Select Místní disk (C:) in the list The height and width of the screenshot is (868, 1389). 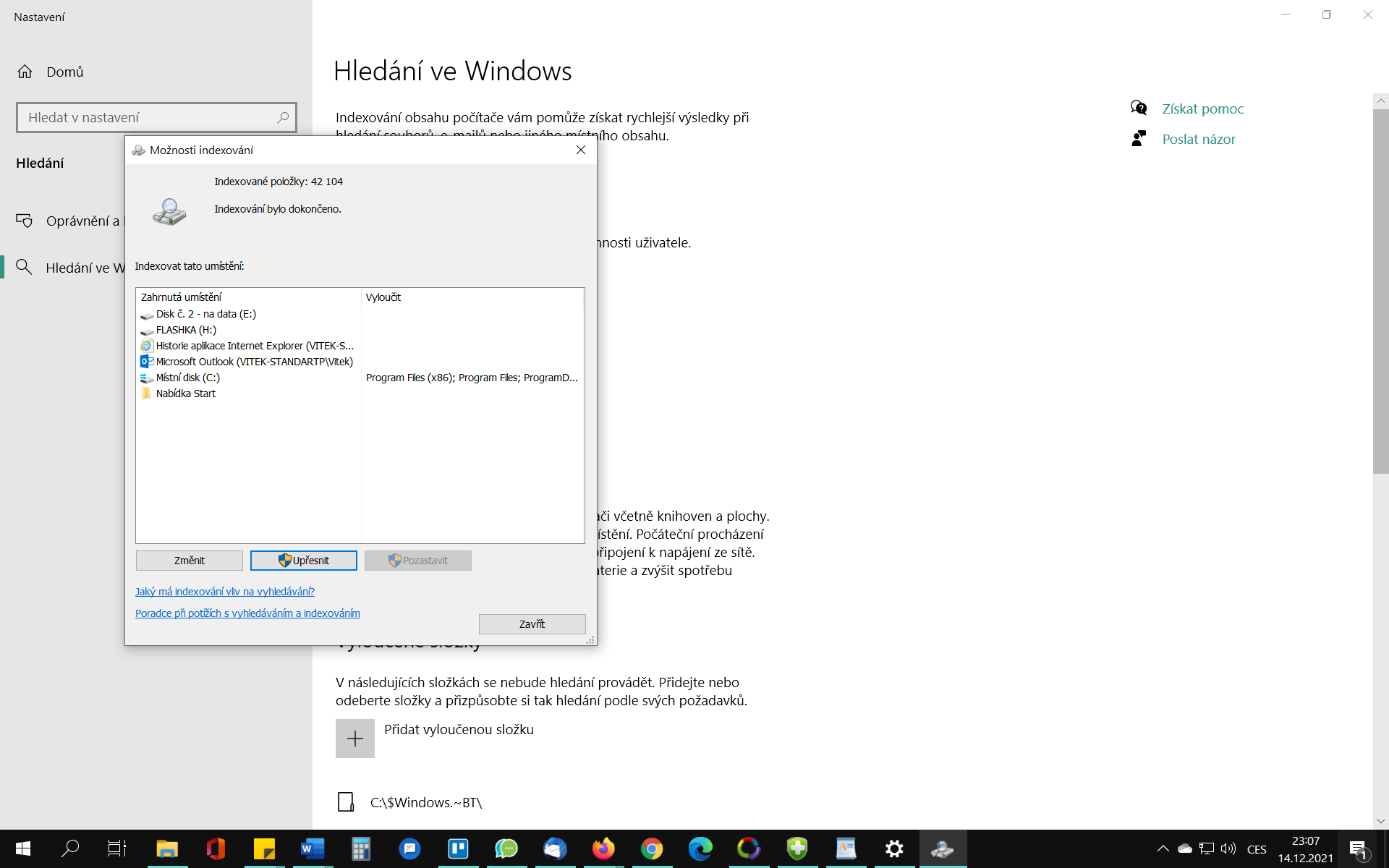(x=187, y=378)
